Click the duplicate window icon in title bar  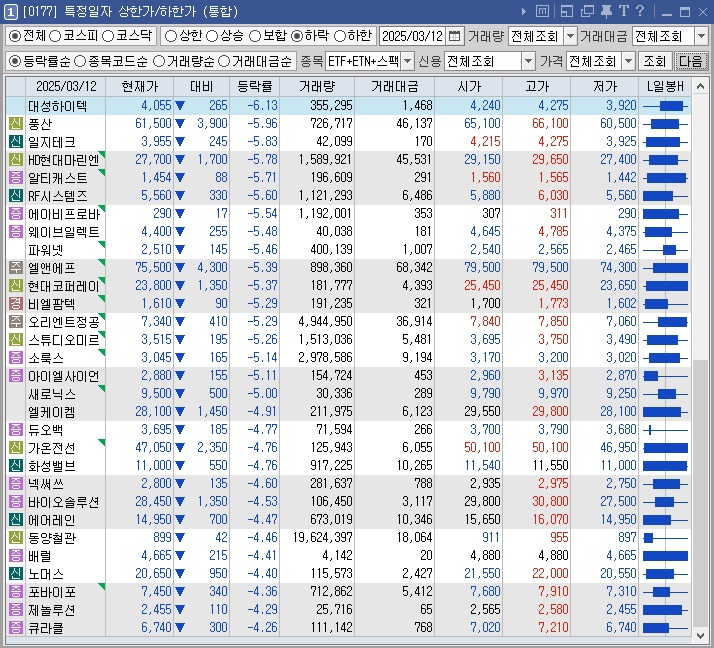pos(587,11)
